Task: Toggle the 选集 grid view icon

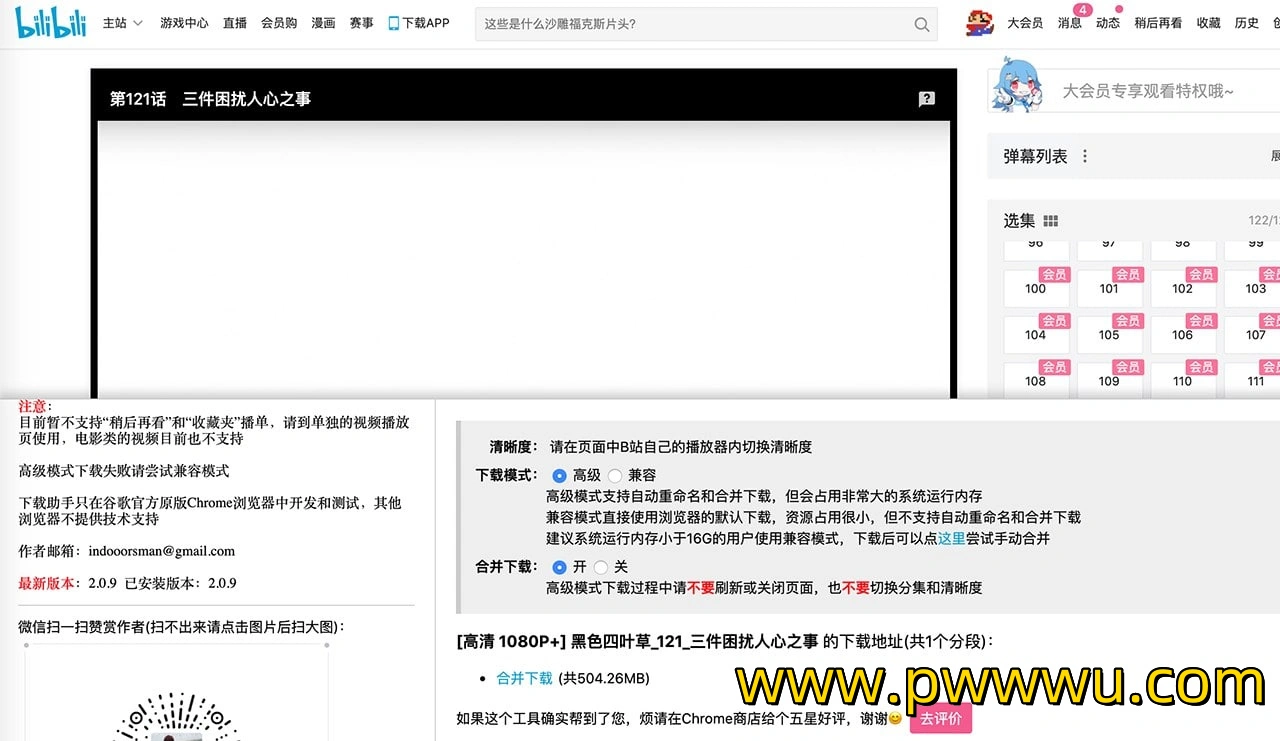Action: (1050, 221)
